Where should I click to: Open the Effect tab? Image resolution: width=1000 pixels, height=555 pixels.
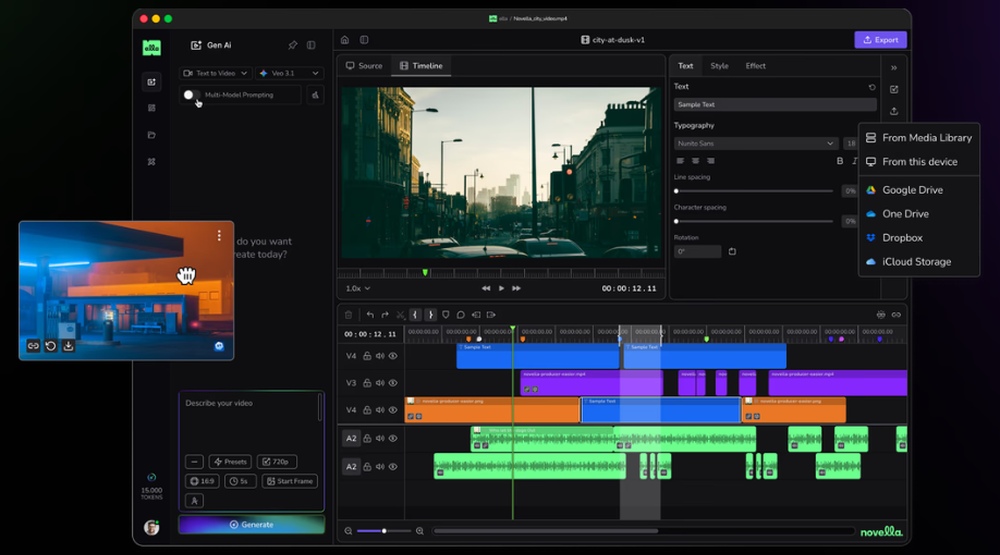point(756,66)
